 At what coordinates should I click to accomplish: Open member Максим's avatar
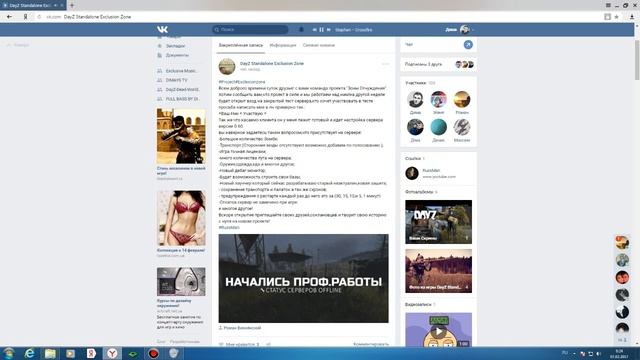462,127
